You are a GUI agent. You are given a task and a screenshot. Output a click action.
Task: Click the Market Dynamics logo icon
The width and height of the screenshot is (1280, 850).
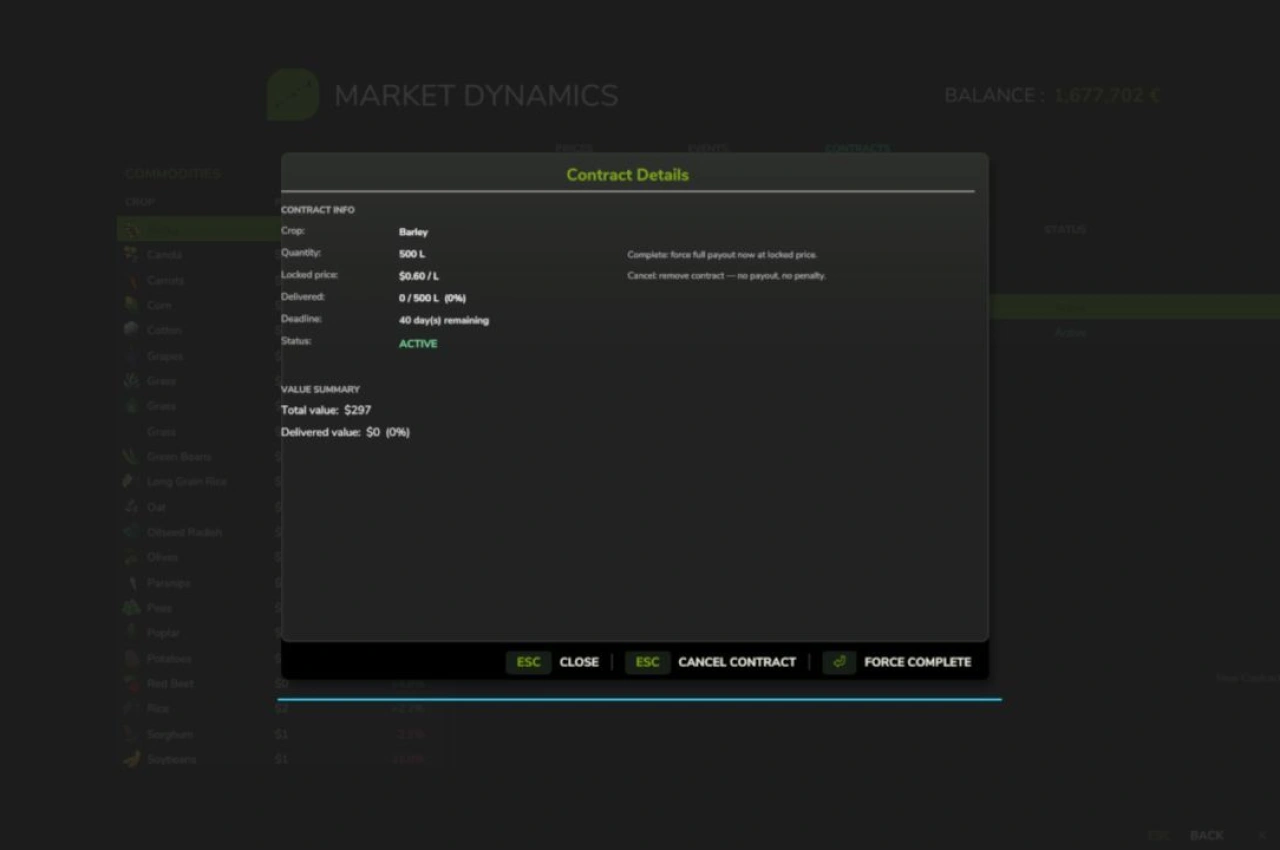pyautogui.click(x=293, y=95)
